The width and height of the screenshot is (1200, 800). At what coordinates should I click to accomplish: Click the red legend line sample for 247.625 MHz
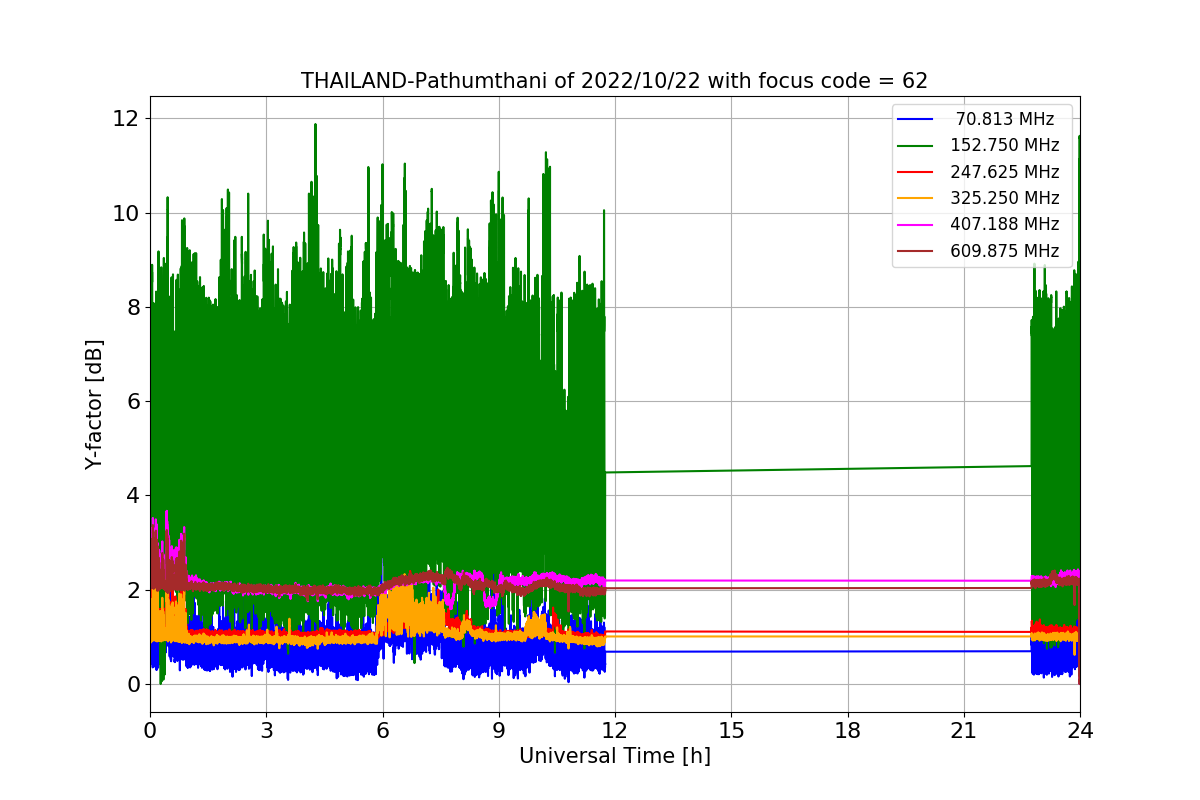(915, 172)
